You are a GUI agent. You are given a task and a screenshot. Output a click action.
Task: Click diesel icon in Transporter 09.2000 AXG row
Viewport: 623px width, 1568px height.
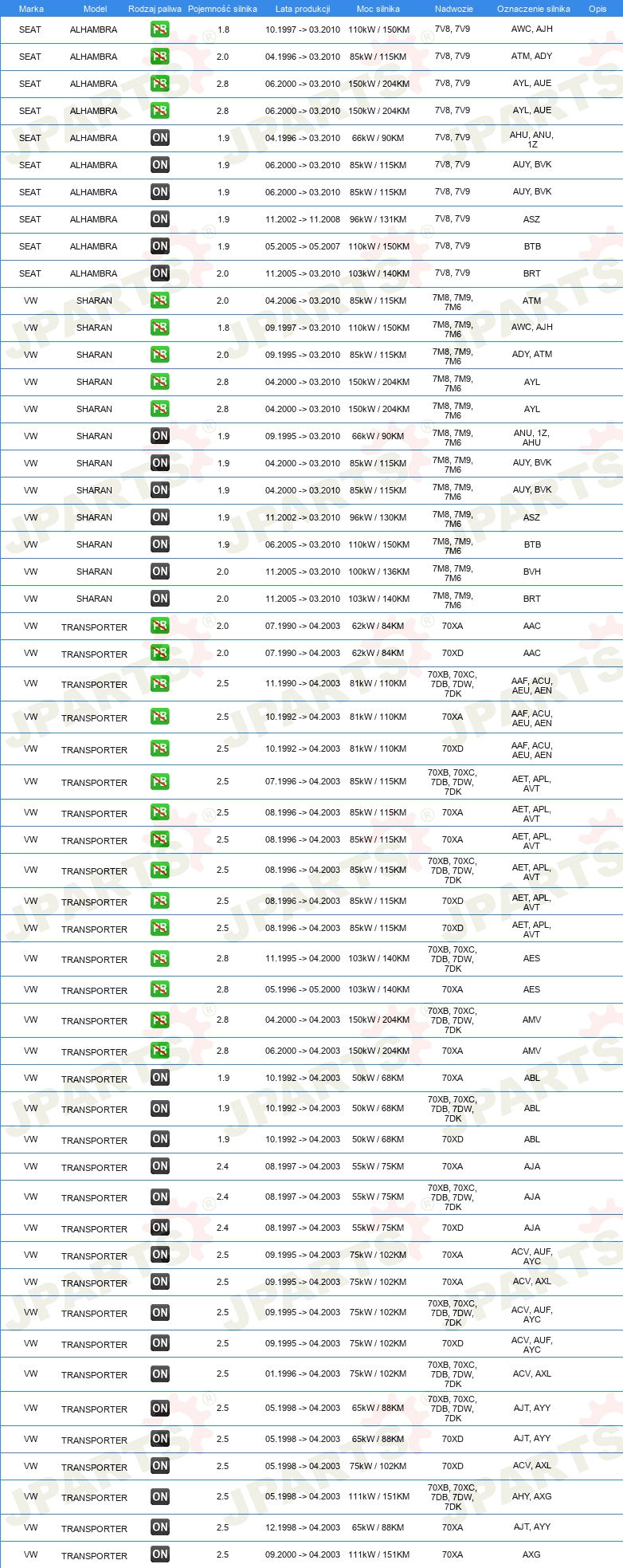click(160, 1554)
